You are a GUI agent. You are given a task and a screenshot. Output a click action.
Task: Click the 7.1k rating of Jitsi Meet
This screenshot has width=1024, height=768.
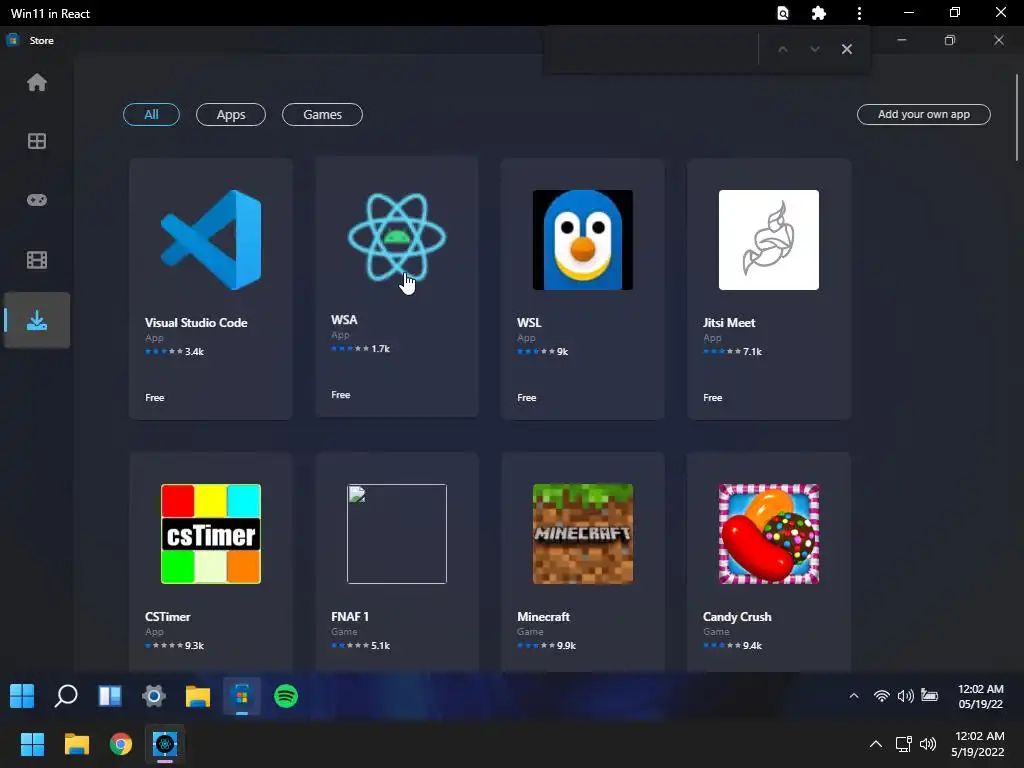(x=733, y=351)
